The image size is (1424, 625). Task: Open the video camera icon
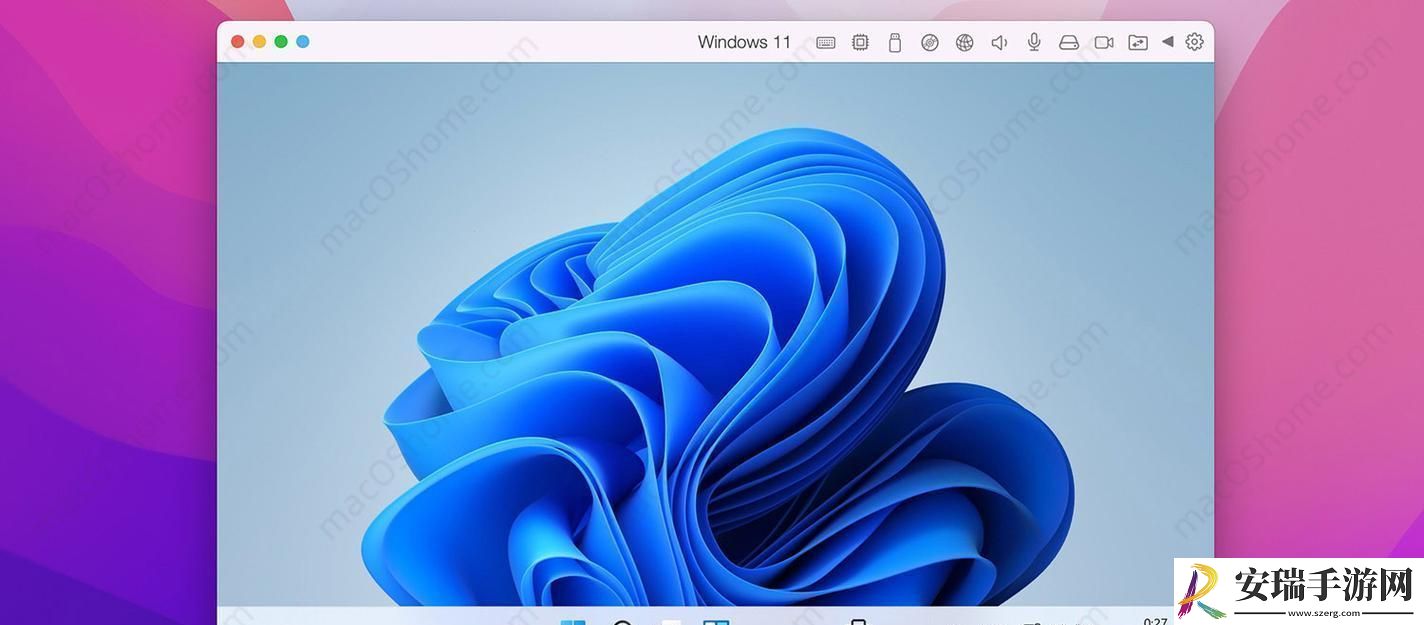[x=1104, y=42]
